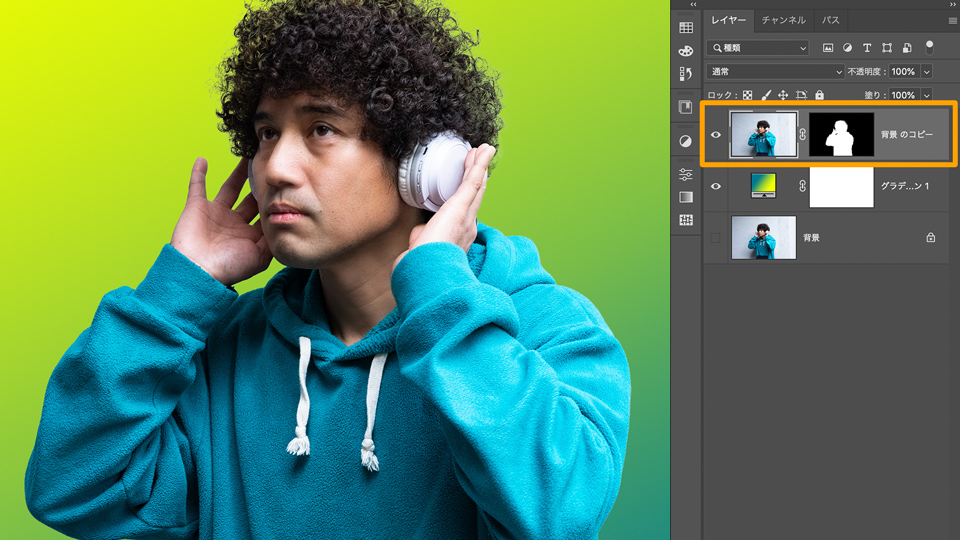Open the Adjustments half-circle panel icon
The image size is (960, 540).
686,141
